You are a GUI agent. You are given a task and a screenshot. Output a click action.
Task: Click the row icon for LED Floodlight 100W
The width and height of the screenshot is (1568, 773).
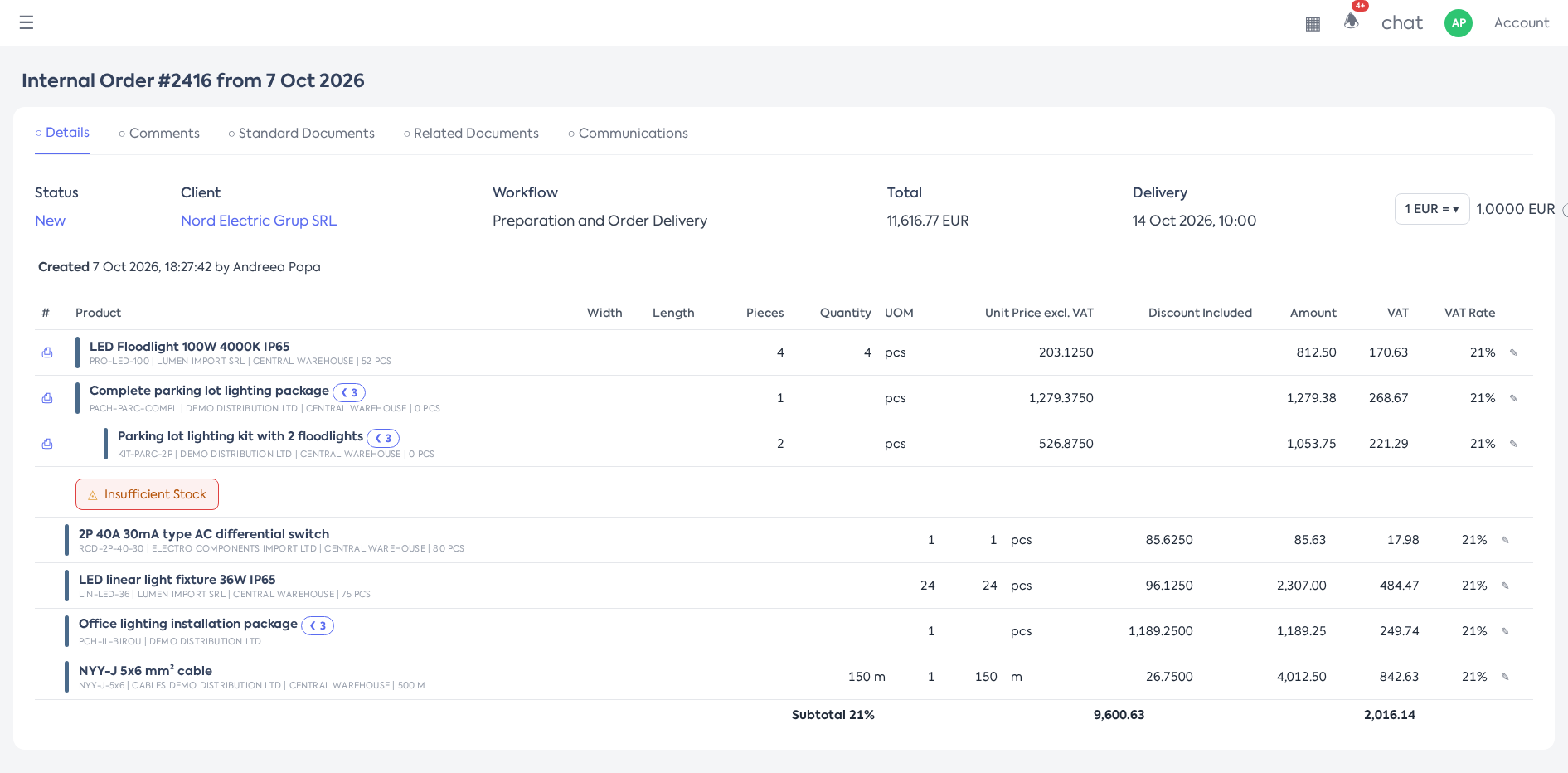coord(47,352)
